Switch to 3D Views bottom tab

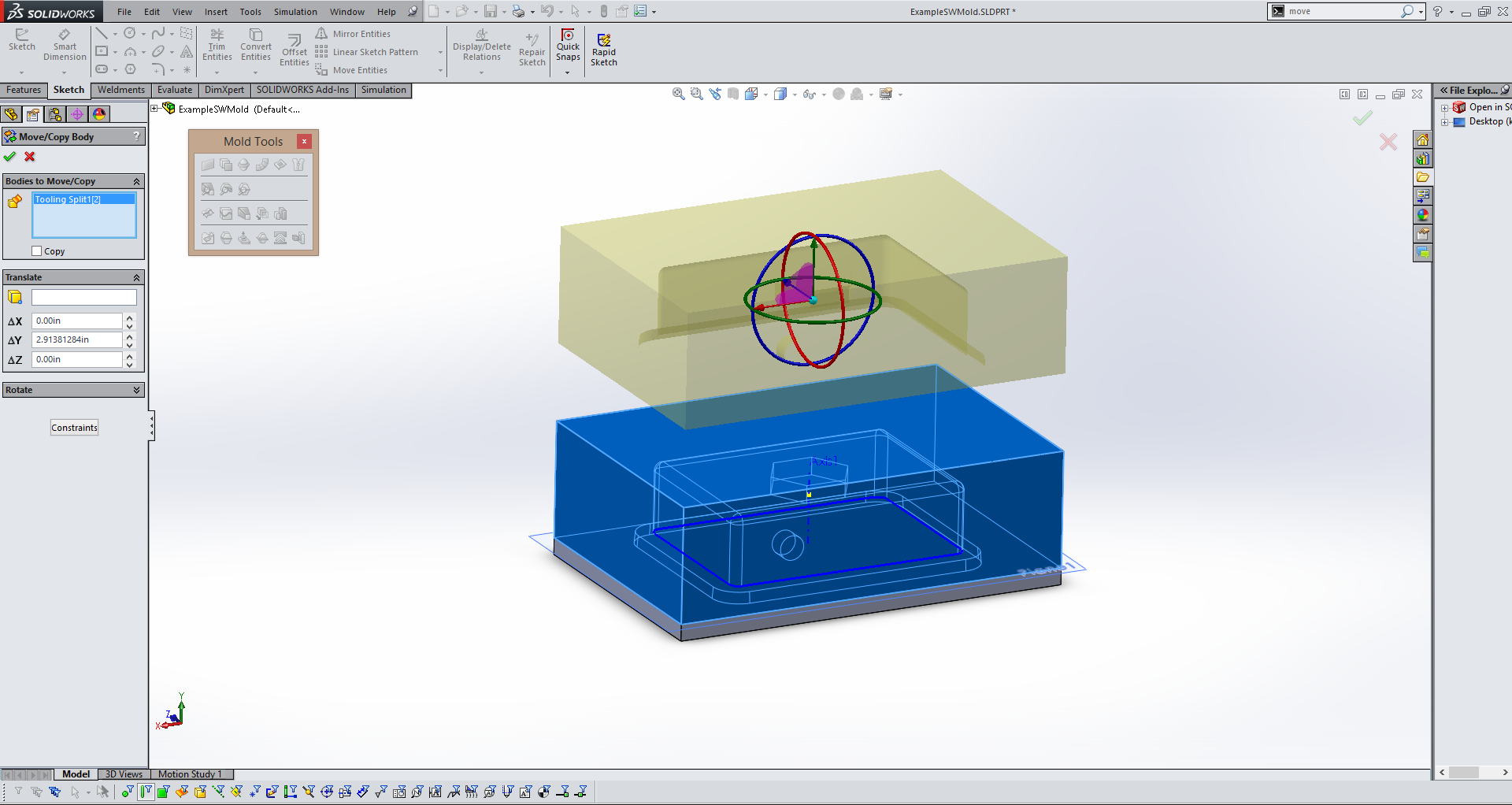click(x=124, y=774)
